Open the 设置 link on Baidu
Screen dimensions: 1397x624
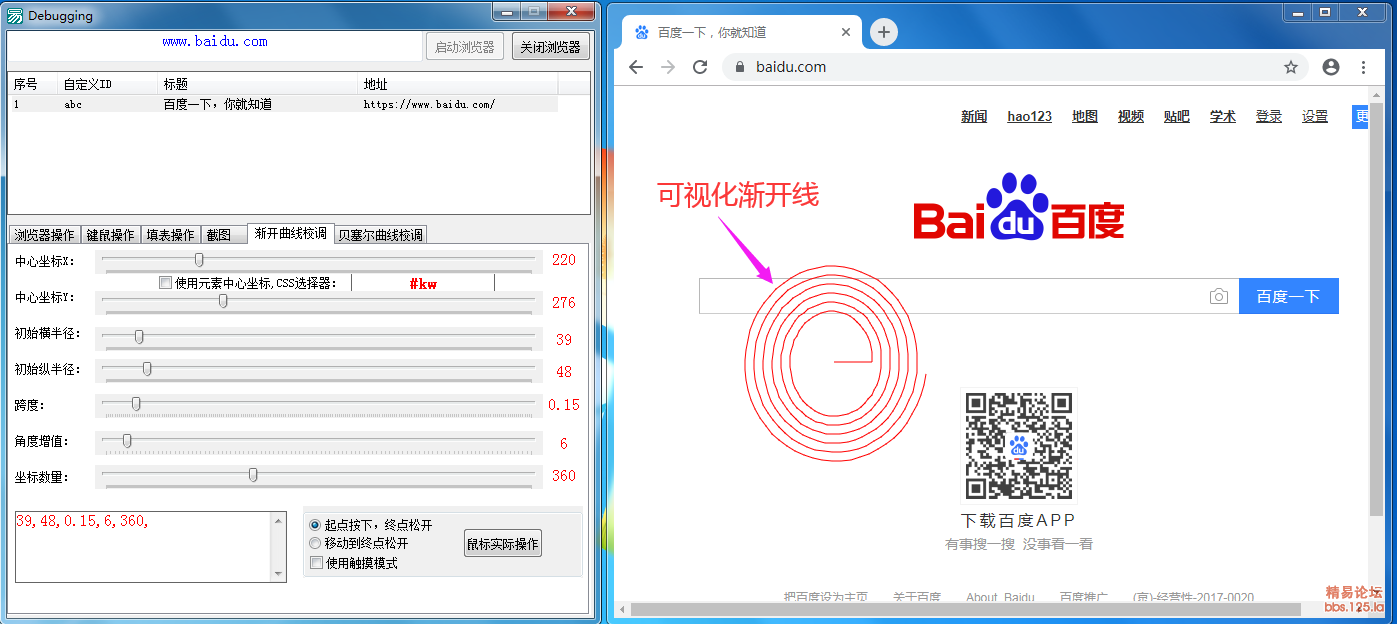[1315, 116]
